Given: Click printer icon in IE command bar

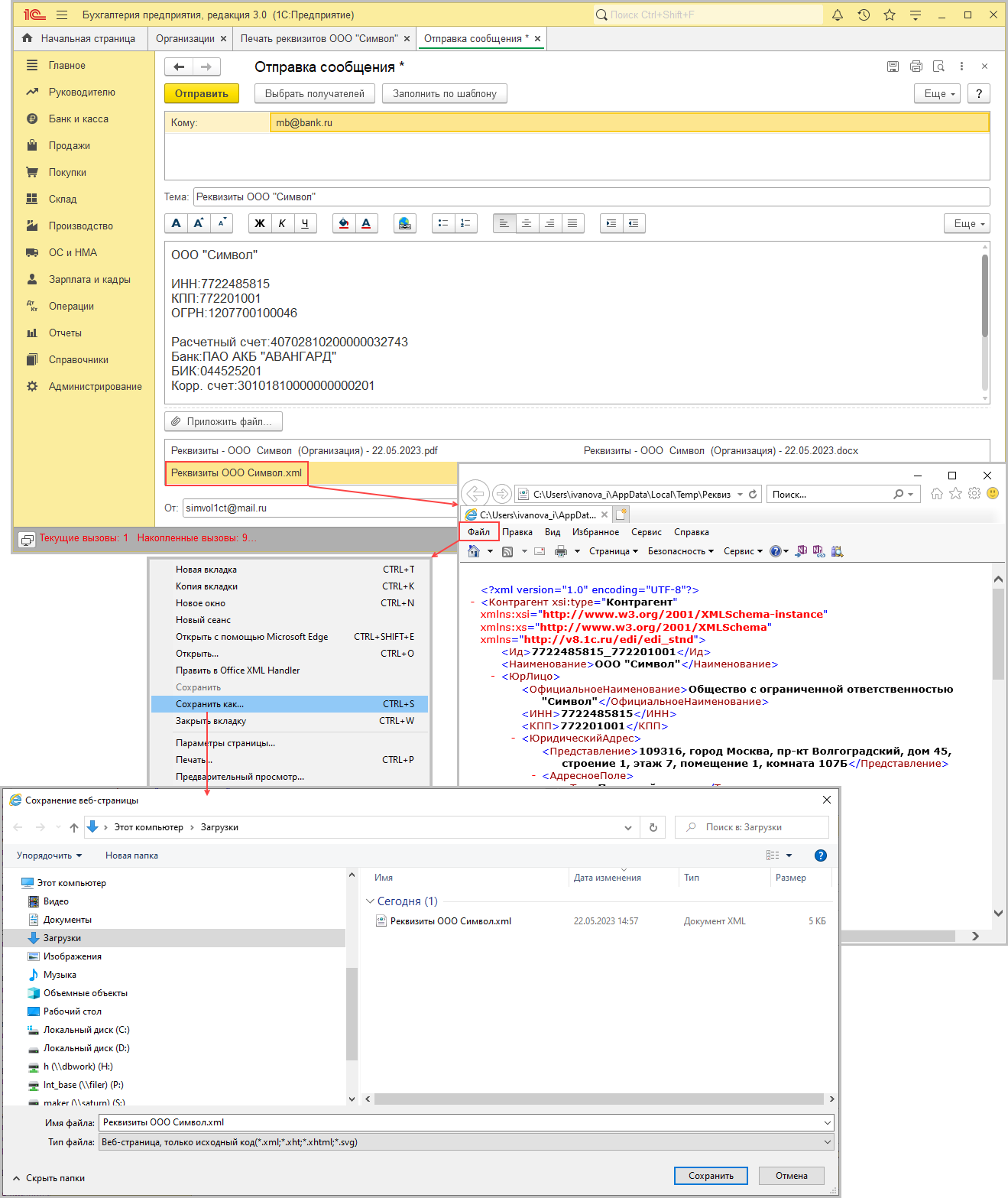Looking at the screenshot, I should 561,551.
